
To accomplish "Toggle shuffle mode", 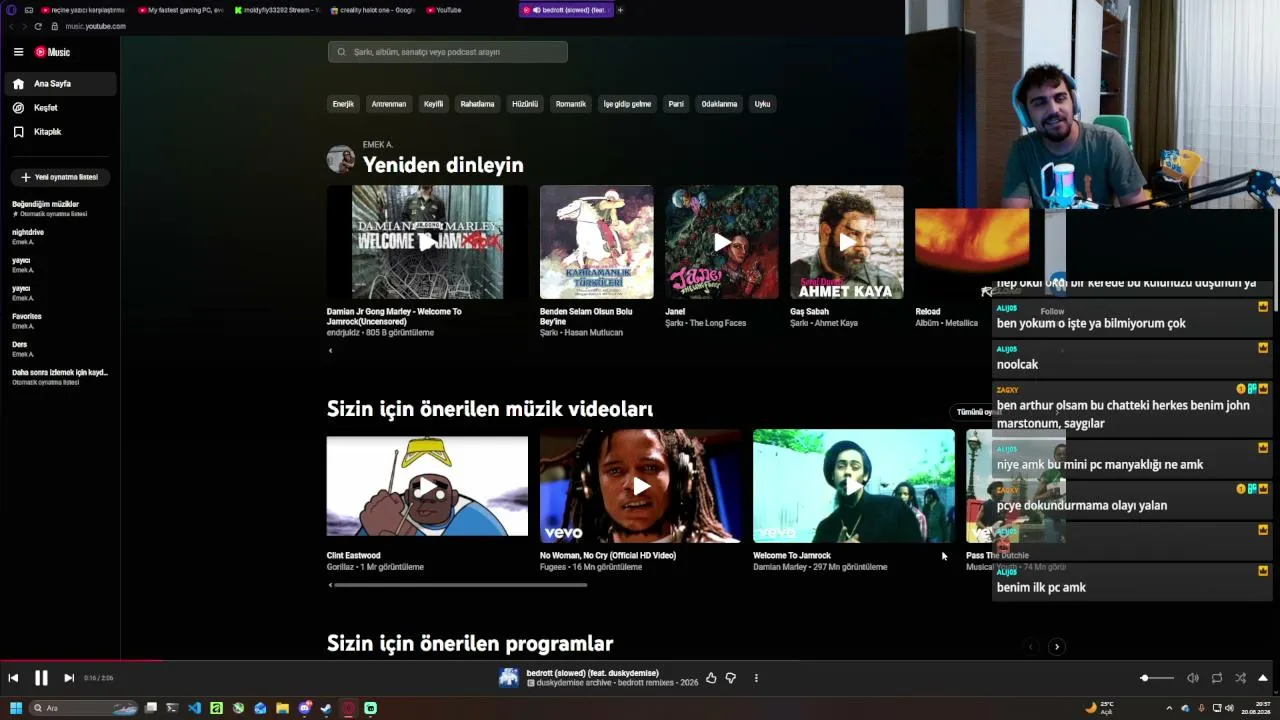I will [x=1241, y=678].
